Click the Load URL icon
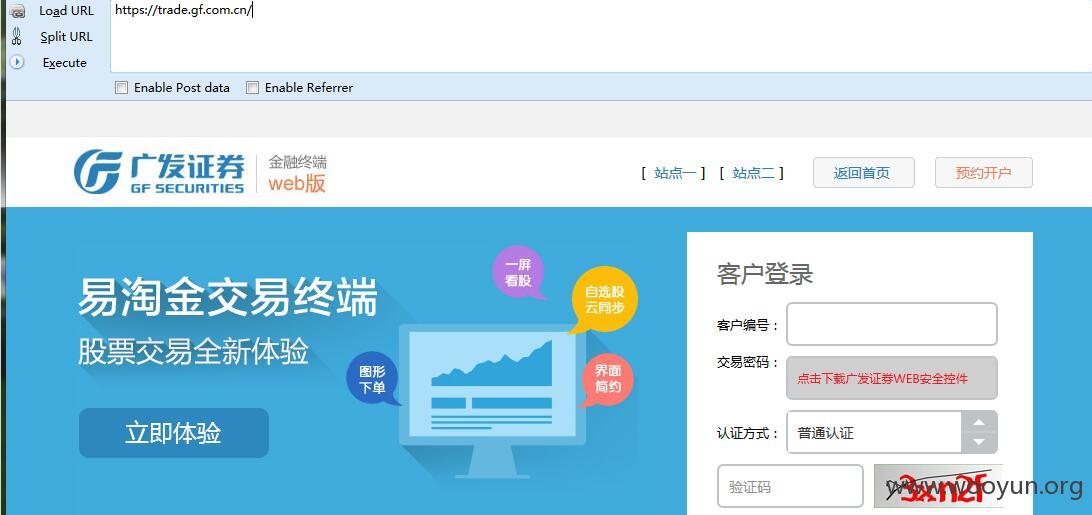This screenshot has height=515, width=1092. point(17,10)
